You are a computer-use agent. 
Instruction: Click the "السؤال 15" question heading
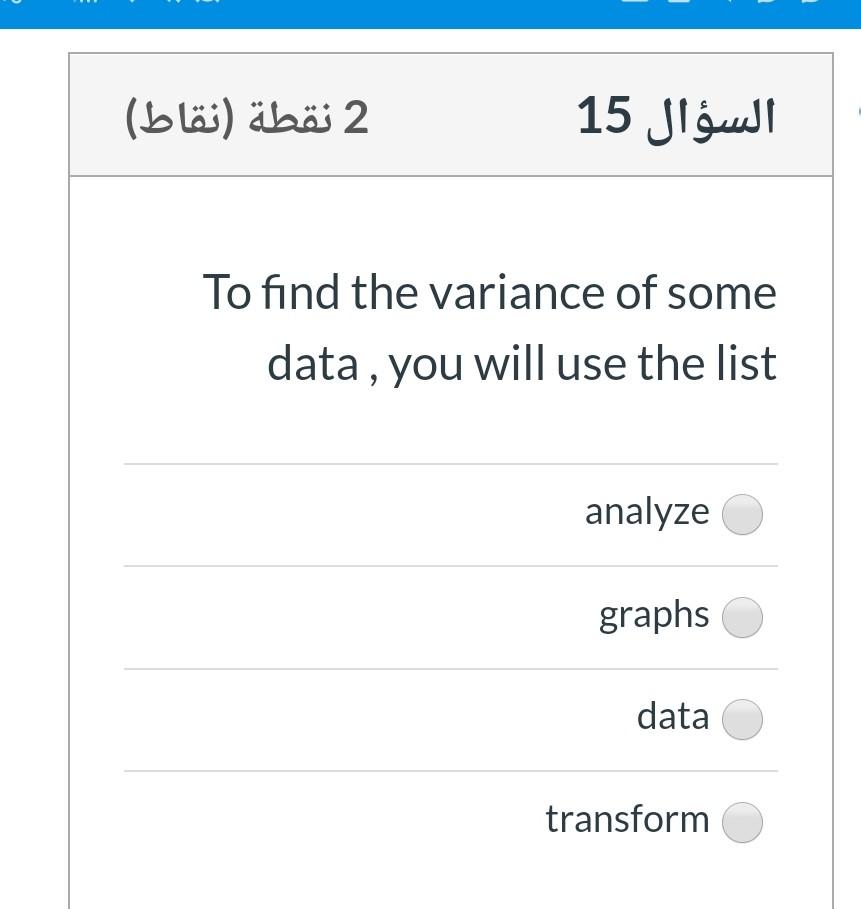tap(676, 117)
